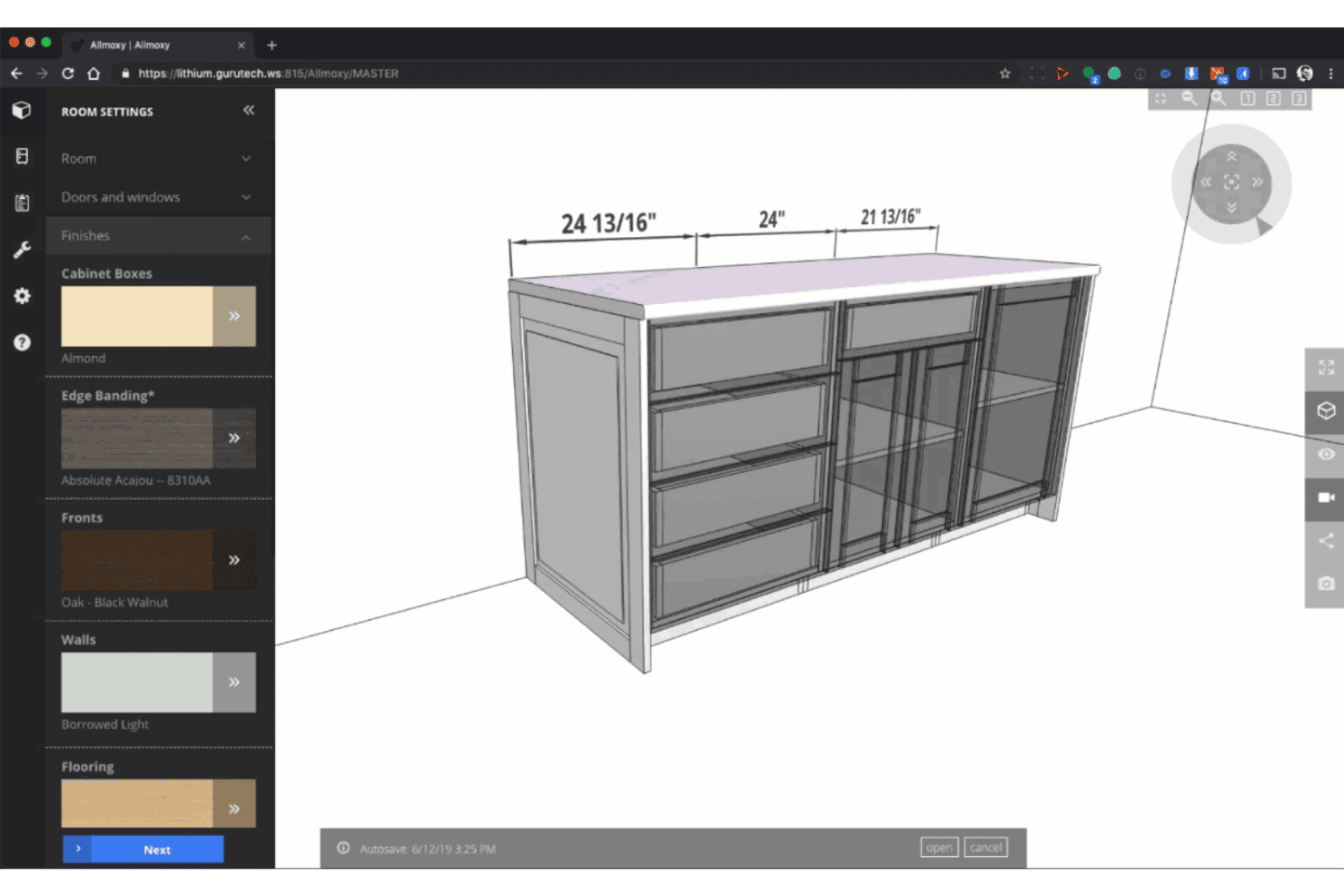The image size is (1344, 896).
Task: Switch to view preset 2
Action: pyautogui.click(x=1273, y=98)
